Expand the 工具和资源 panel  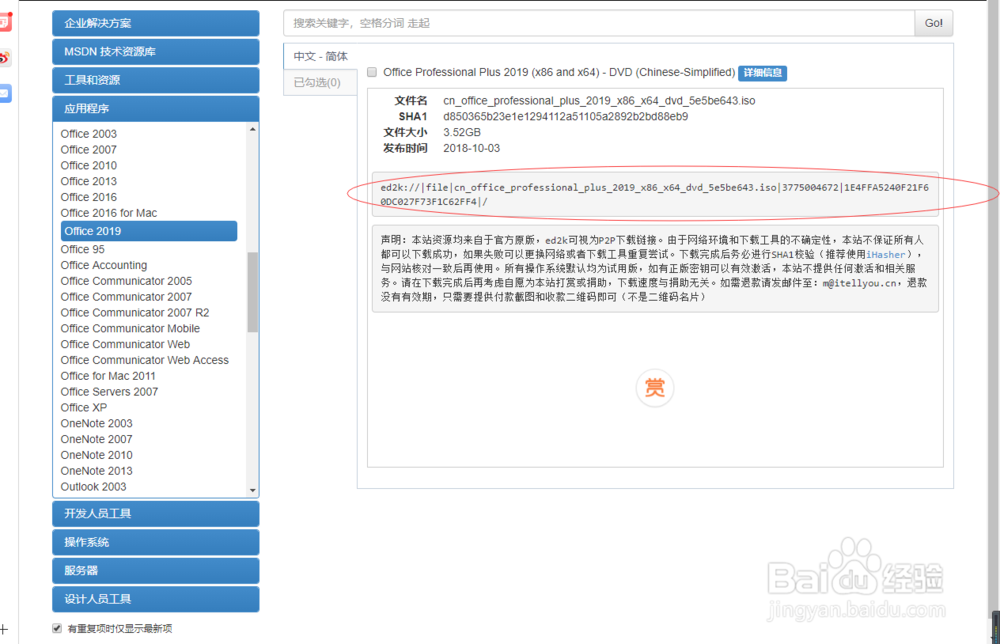point(156,80)
